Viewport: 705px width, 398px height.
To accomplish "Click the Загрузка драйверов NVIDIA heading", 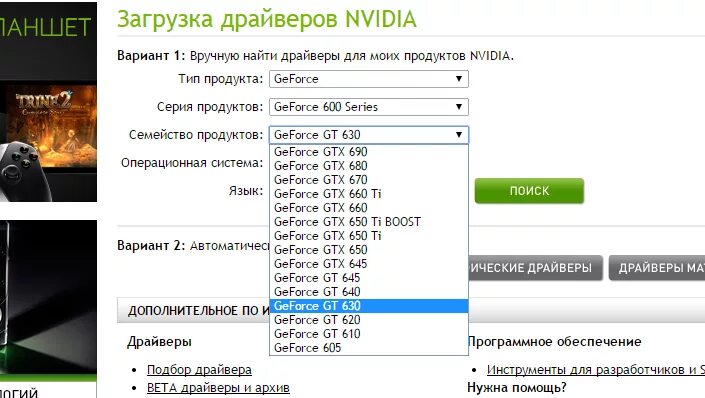I will pos(267,19).
